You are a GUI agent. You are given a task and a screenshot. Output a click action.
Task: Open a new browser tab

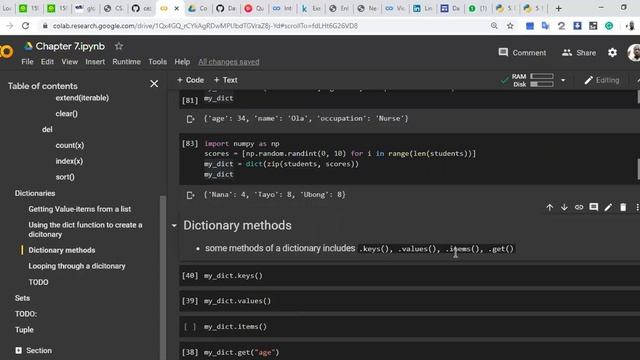558,8
